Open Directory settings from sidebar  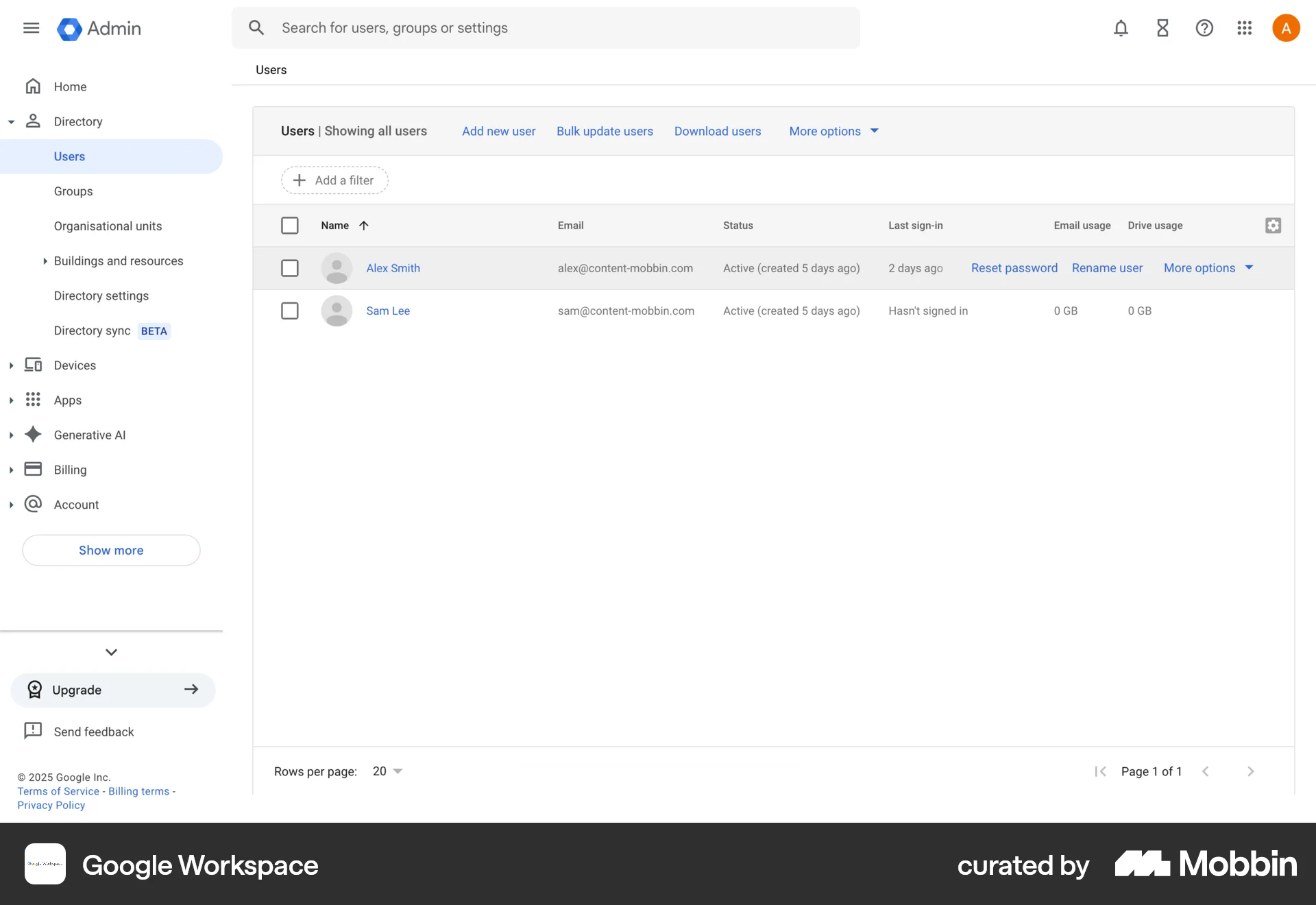(101, 295)
